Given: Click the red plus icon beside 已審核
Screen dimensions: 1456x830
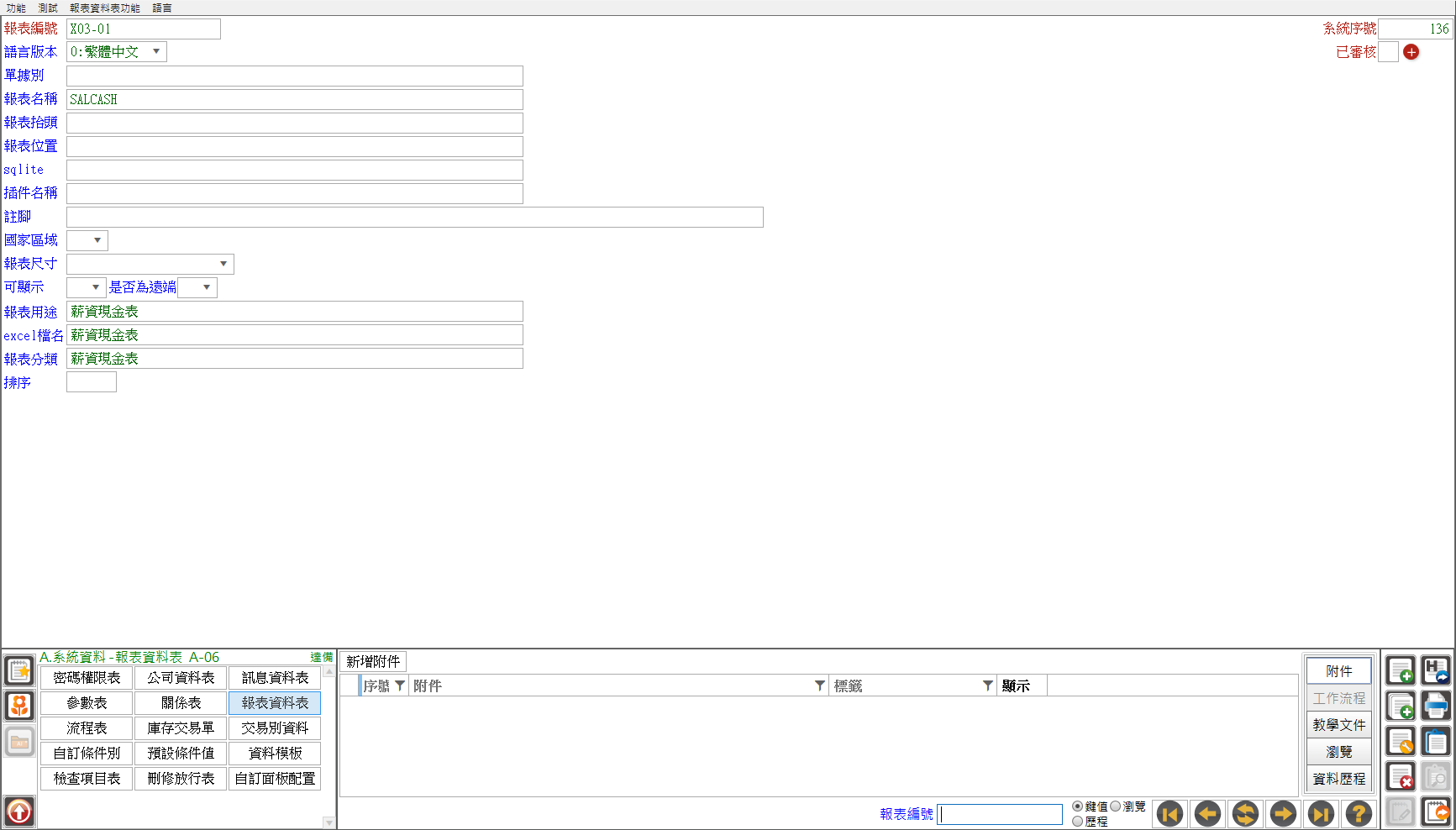Looking at the screenshot, I should point(1411,52).
